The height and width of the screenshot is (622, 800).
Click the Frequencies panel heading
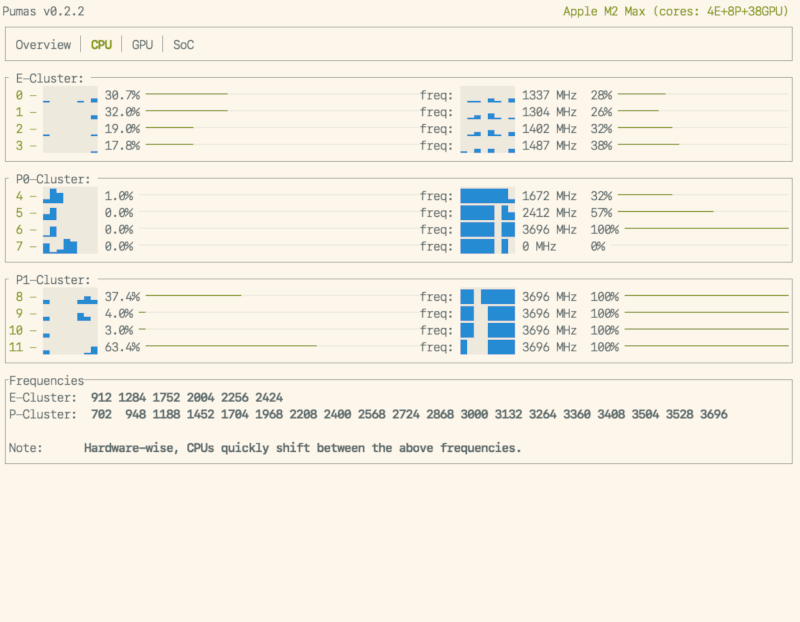46,381
